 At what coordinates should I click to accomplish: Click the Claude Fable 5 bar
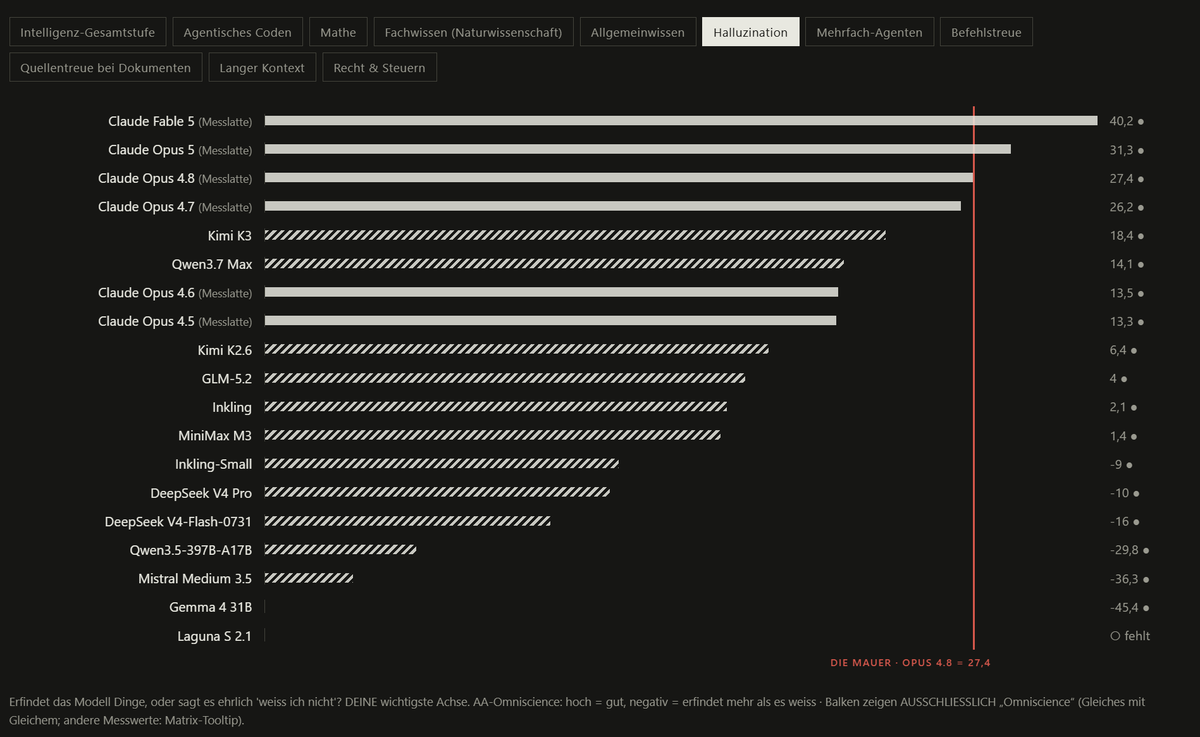pos(681,121)
